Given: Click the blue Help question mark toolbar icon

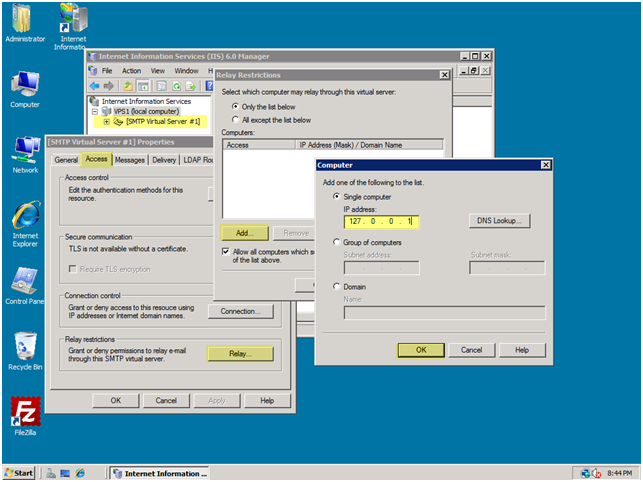Looking at the screenshot, I should [210, 86].
